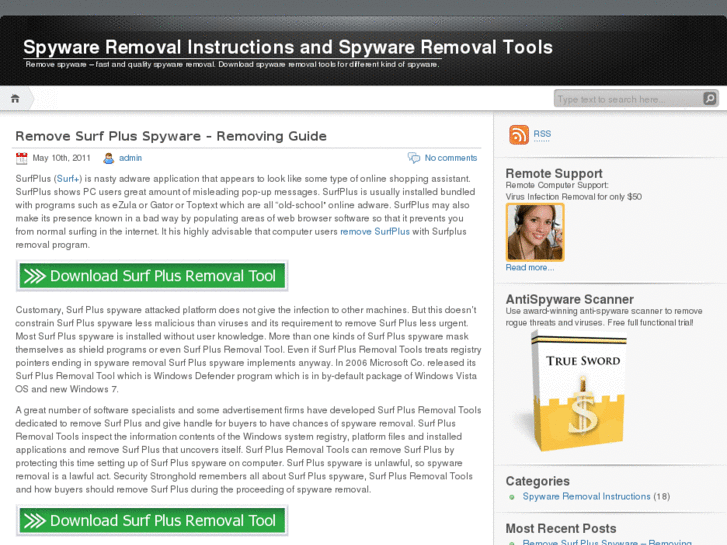The width and height of the screenshot is (727, 545).
Task: Click the 'Remote Support' sidebar heading
Action: coord(554,173)
